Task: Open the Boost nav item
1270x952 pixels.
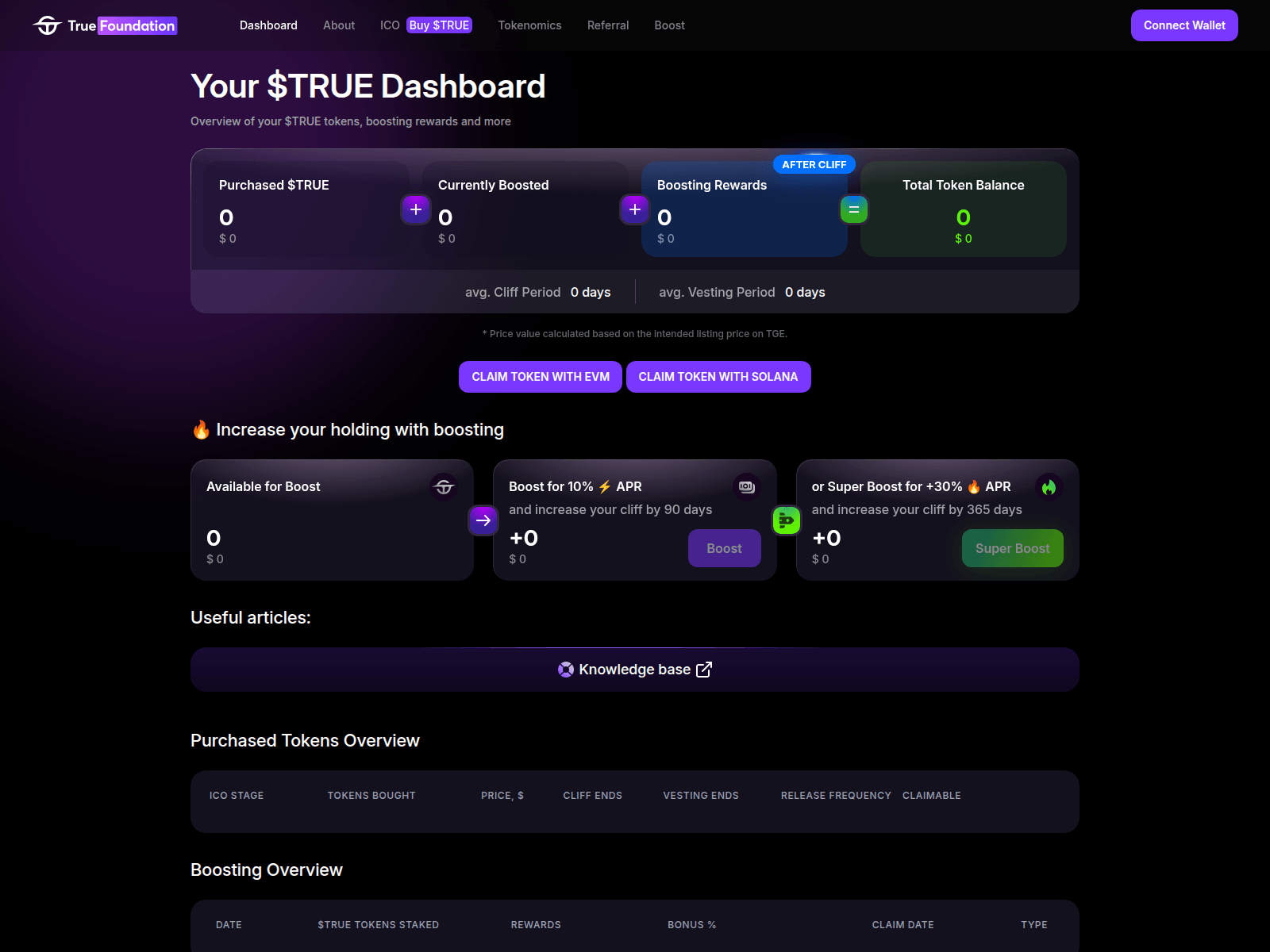Action: (x=669, y=25)
